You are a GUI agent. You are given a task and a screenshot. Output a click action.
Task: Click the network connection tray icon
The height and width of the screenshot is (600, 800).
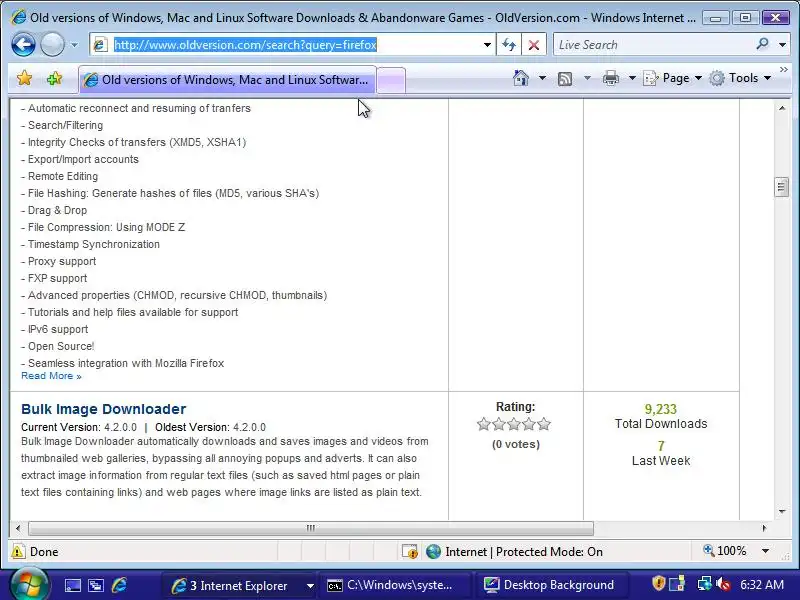(x=705, y=584)
